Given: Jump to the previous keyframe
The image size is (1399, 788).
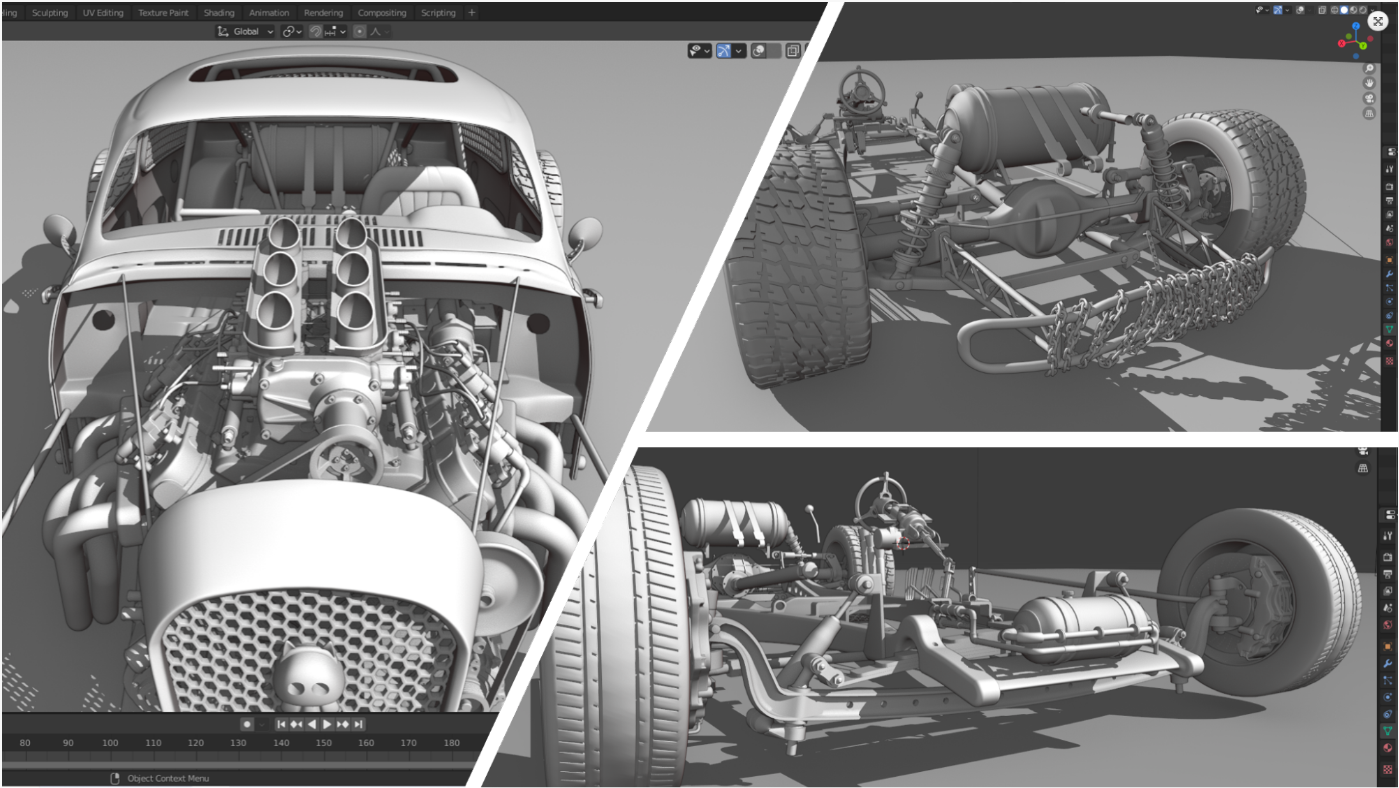Looking at the screenshot, I should point(296,724).
